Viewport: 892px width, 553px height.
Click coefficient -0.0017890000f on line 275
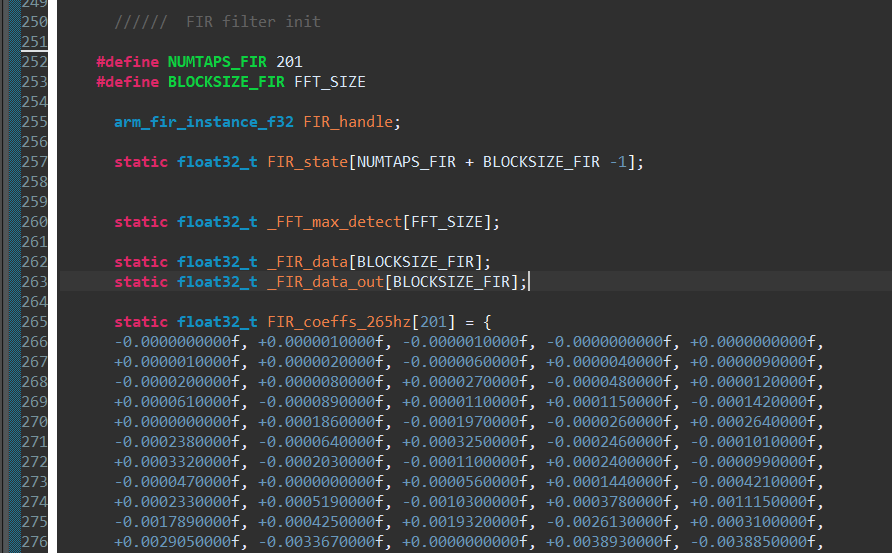pyautogui.click(x=177, y=522)
